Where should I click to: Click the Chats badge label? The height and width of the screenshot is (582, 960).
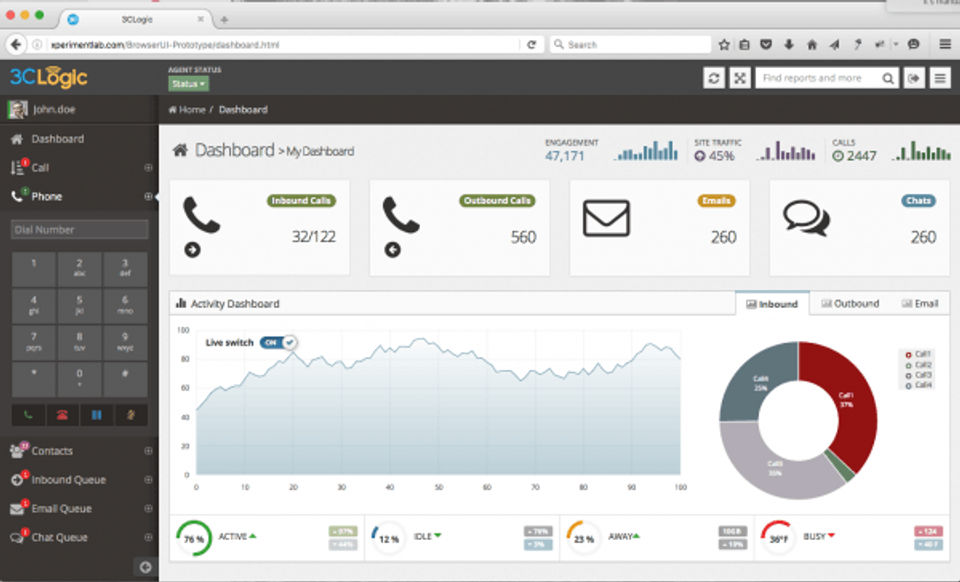tap(918, 201)
